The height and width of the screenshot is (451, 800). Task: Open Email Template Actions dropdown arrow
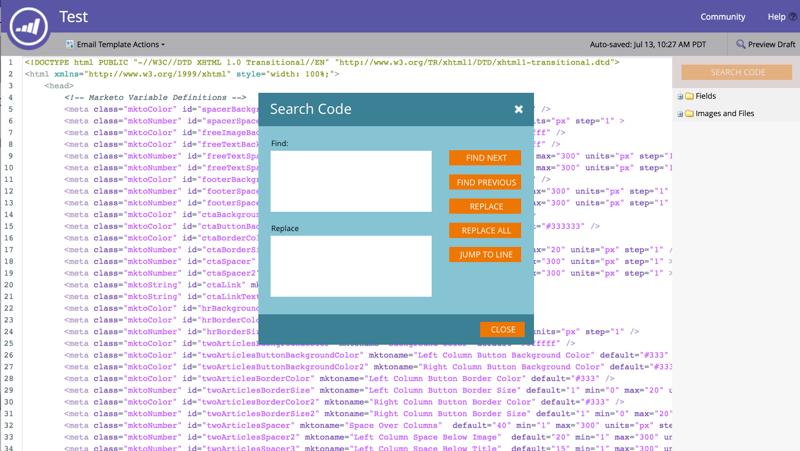click(163, 45)
